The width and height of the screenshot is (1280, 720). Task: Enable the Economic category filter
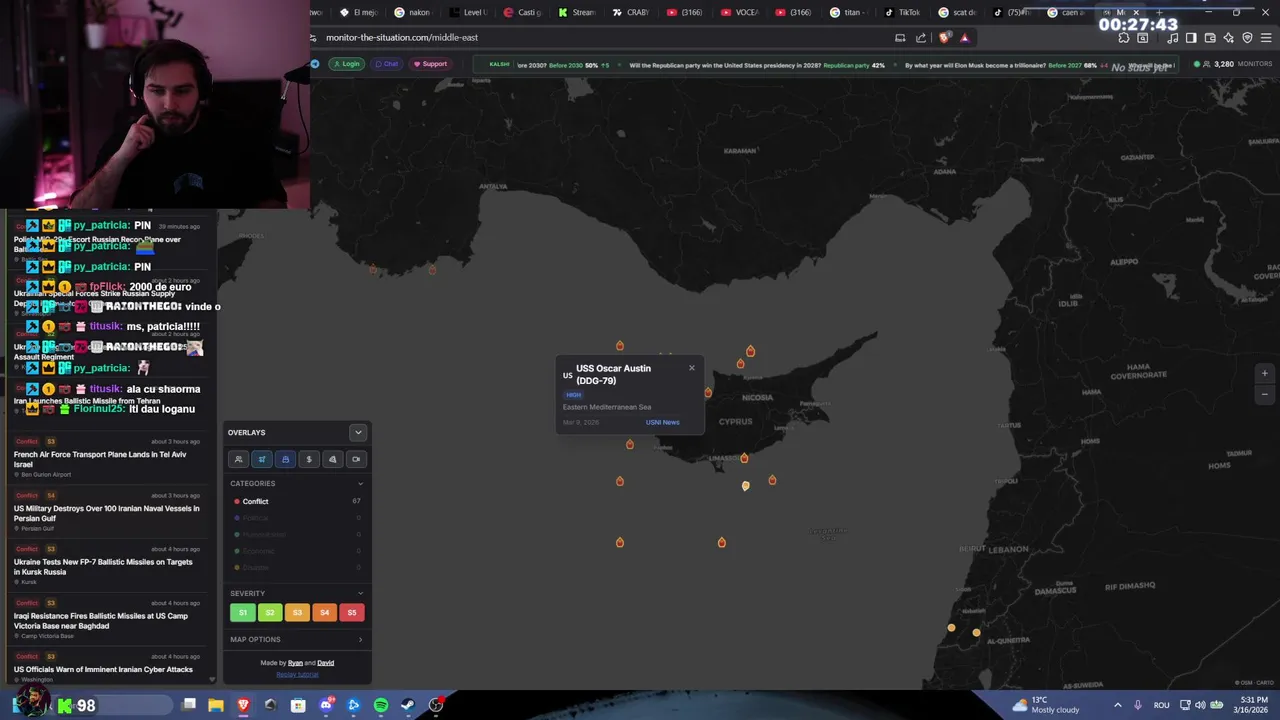296,551
